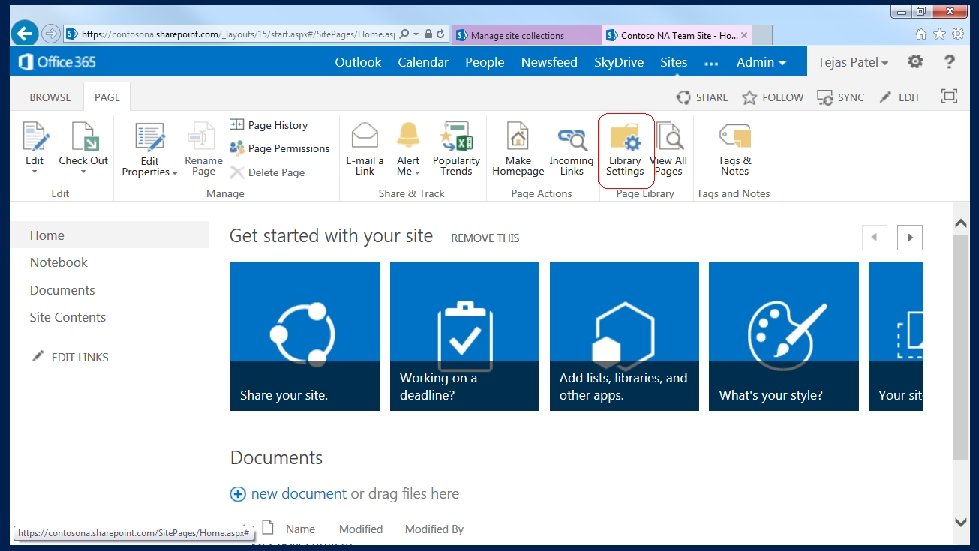Click the new document plus icon
Viewport: 979px width, 551px height.
[x=238, y=494]
